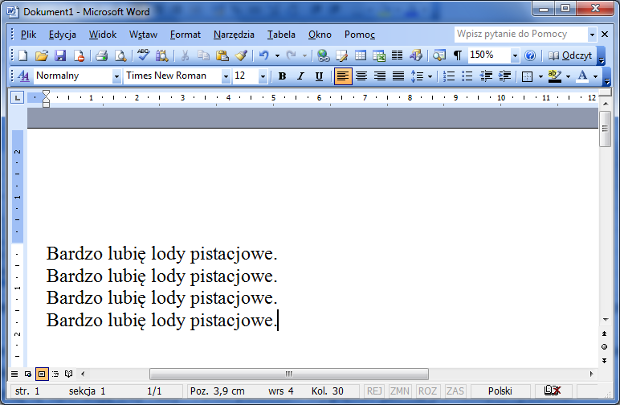The width and height of the screenshot is (620, 405).
Task: Expand the line spacing dropdown arrow
Action: tap(430, 76)
